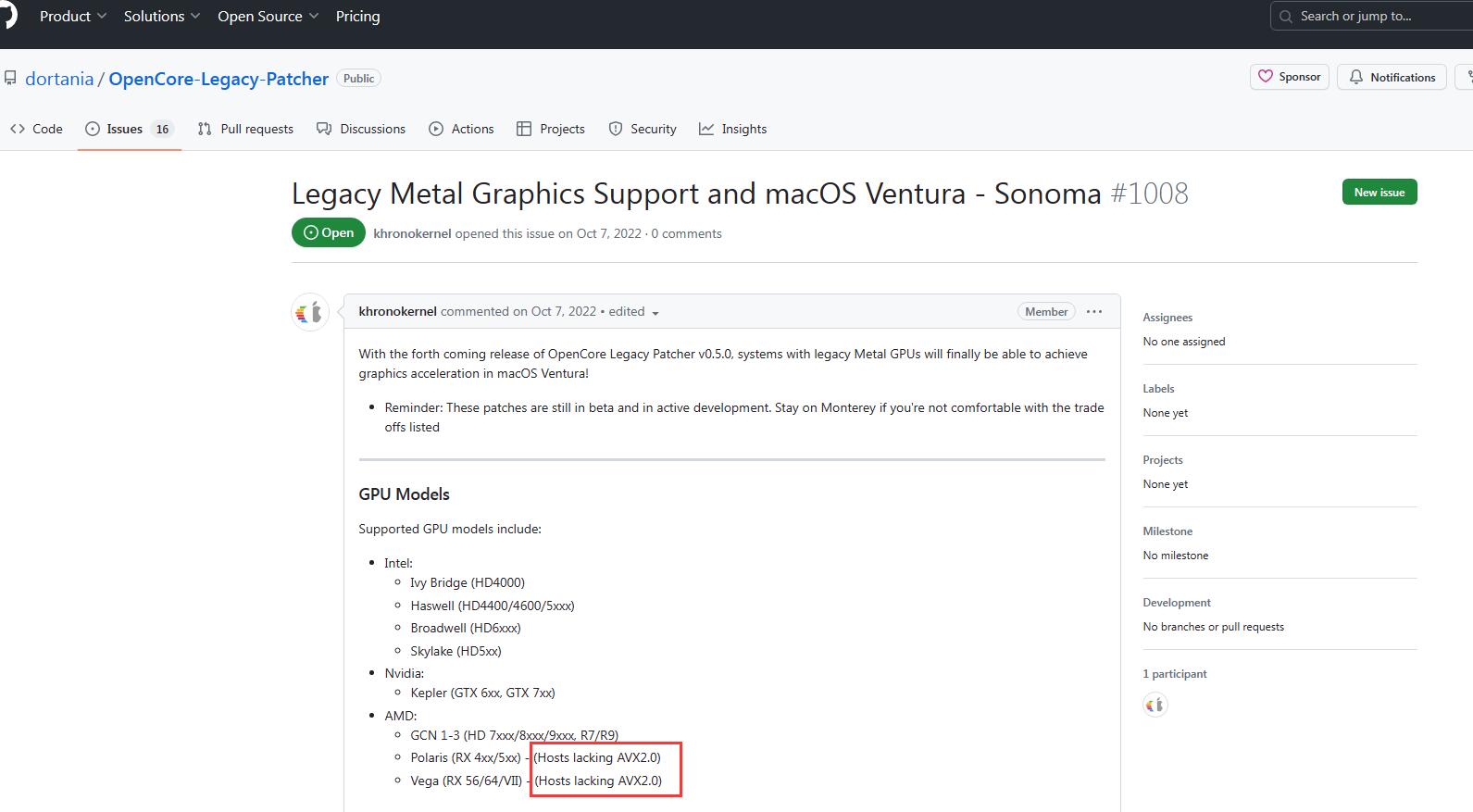Viewport: 1473px width, 812px height.
Task: Show the comment edit history dropdown
Action: (634, 312)
